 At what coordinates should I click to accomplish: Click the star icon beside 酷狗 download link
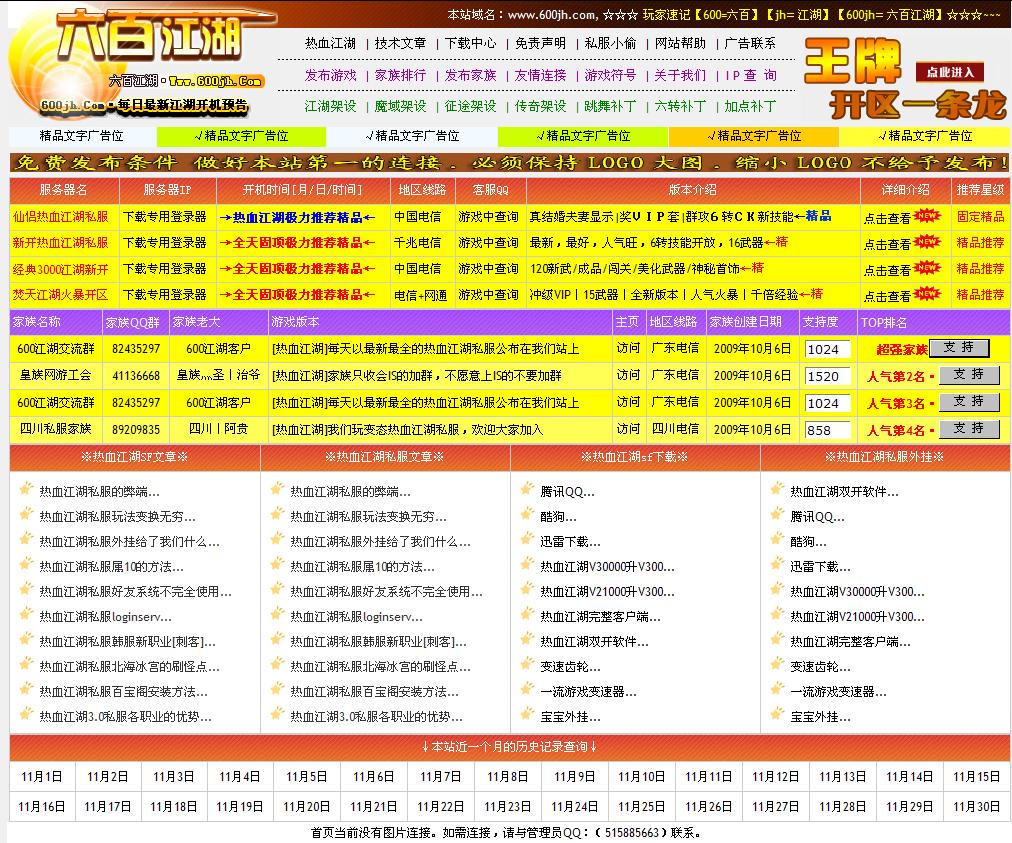click(x=524, y=516)
